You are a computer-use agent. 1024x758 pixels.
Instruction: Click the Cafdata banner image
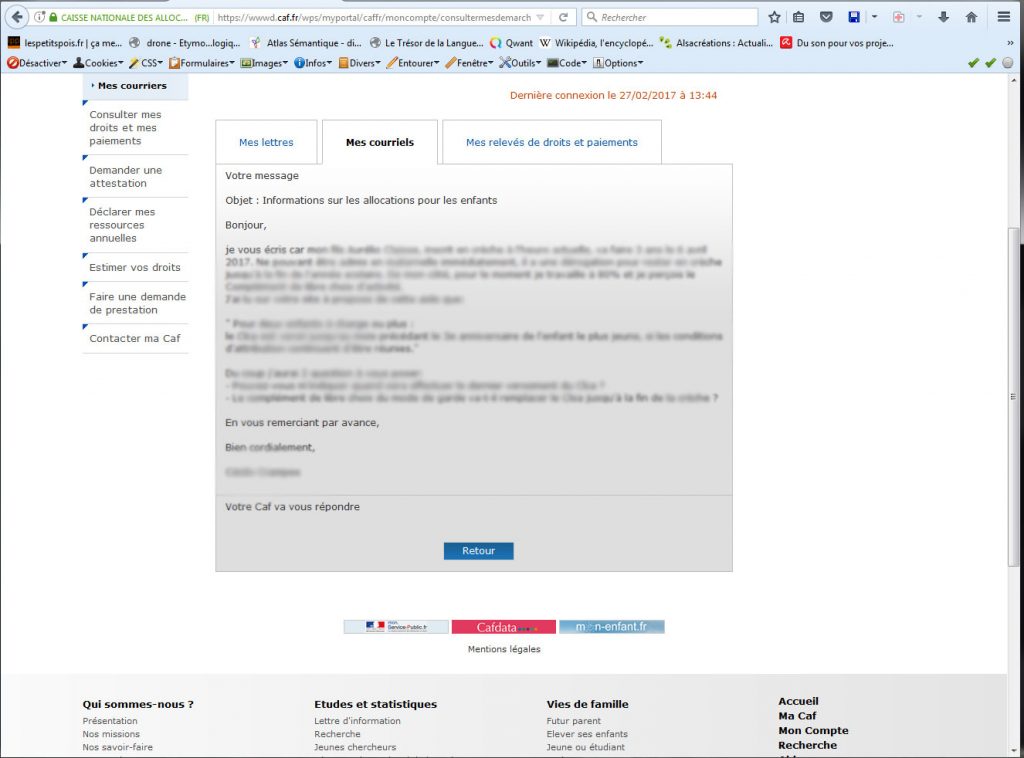point(503,627)
